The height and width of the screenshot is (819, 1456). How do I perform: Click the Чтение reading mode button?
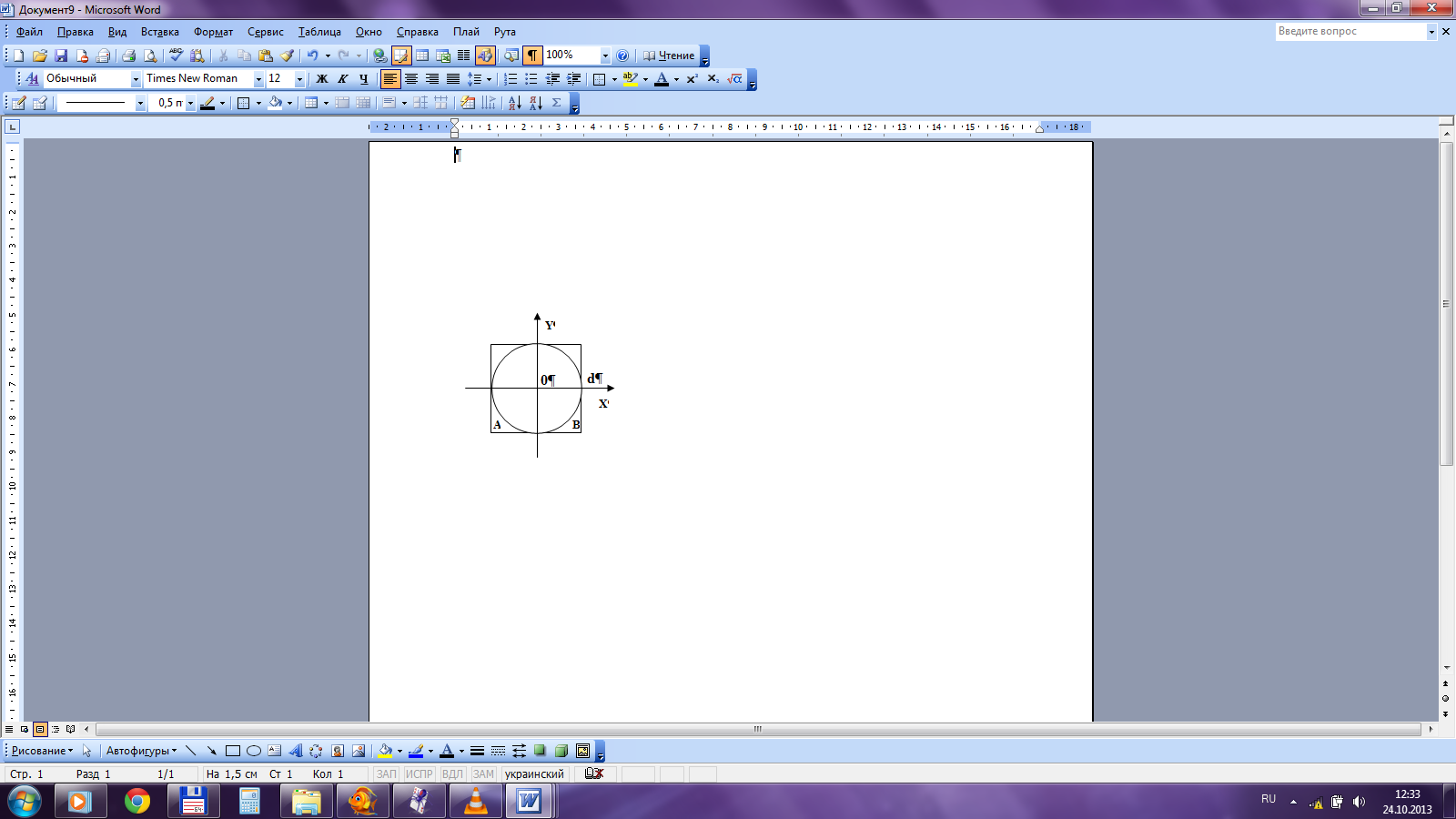pyautogui.click(x=670, y=56)
